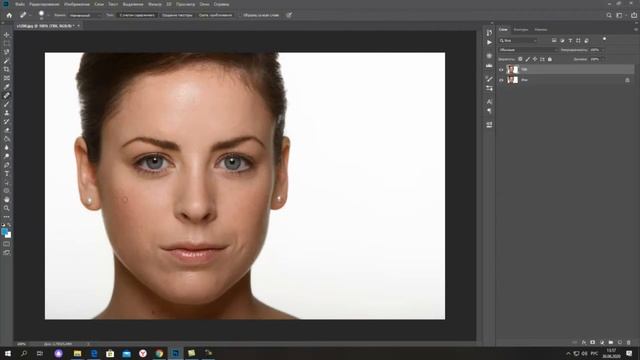640x360 pixels.
Task: Toggle the text layer filter icon
Action: pos(570,40)
